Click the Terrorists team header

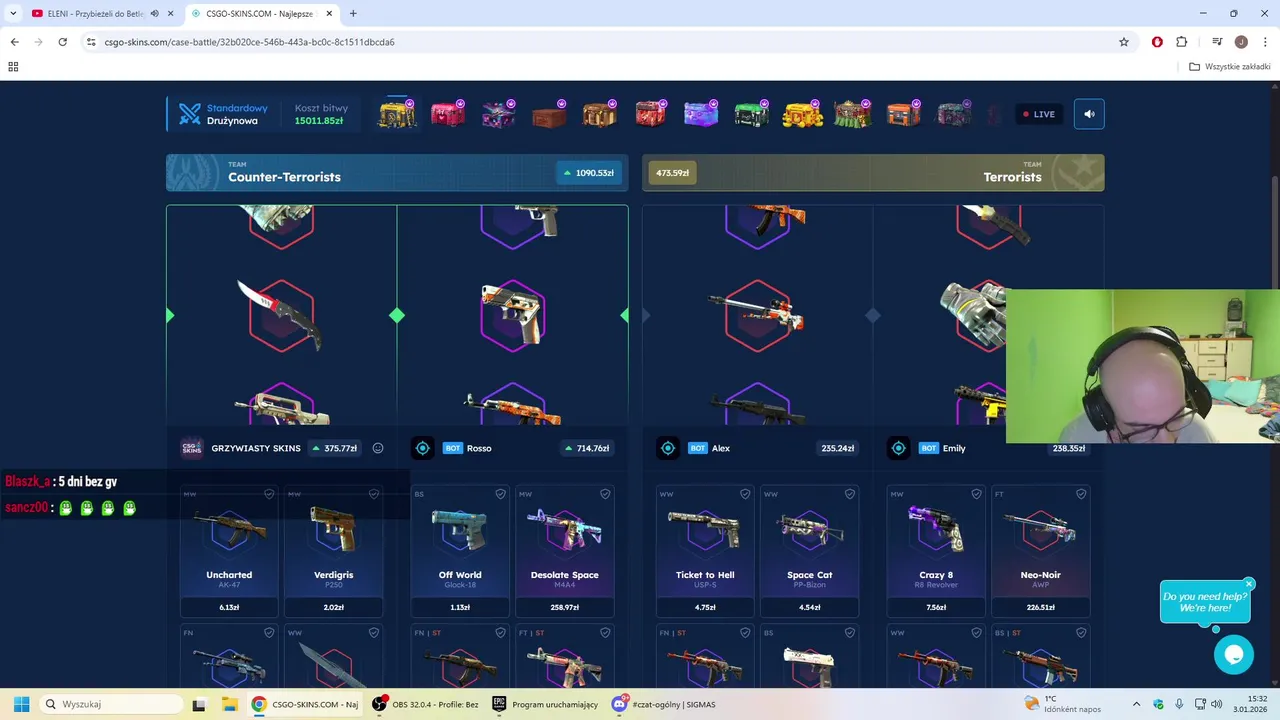click(x=873, y=172)
